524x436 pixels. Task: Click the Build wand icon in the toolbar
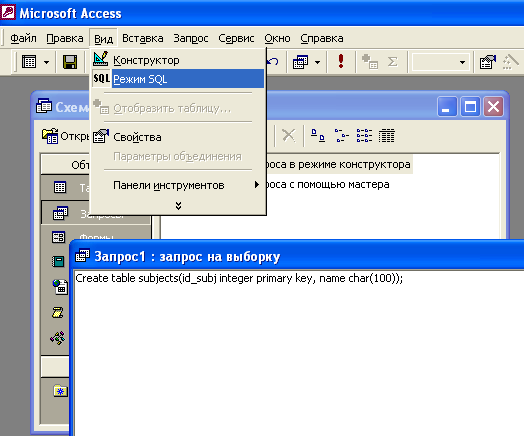tap(510, 62)
